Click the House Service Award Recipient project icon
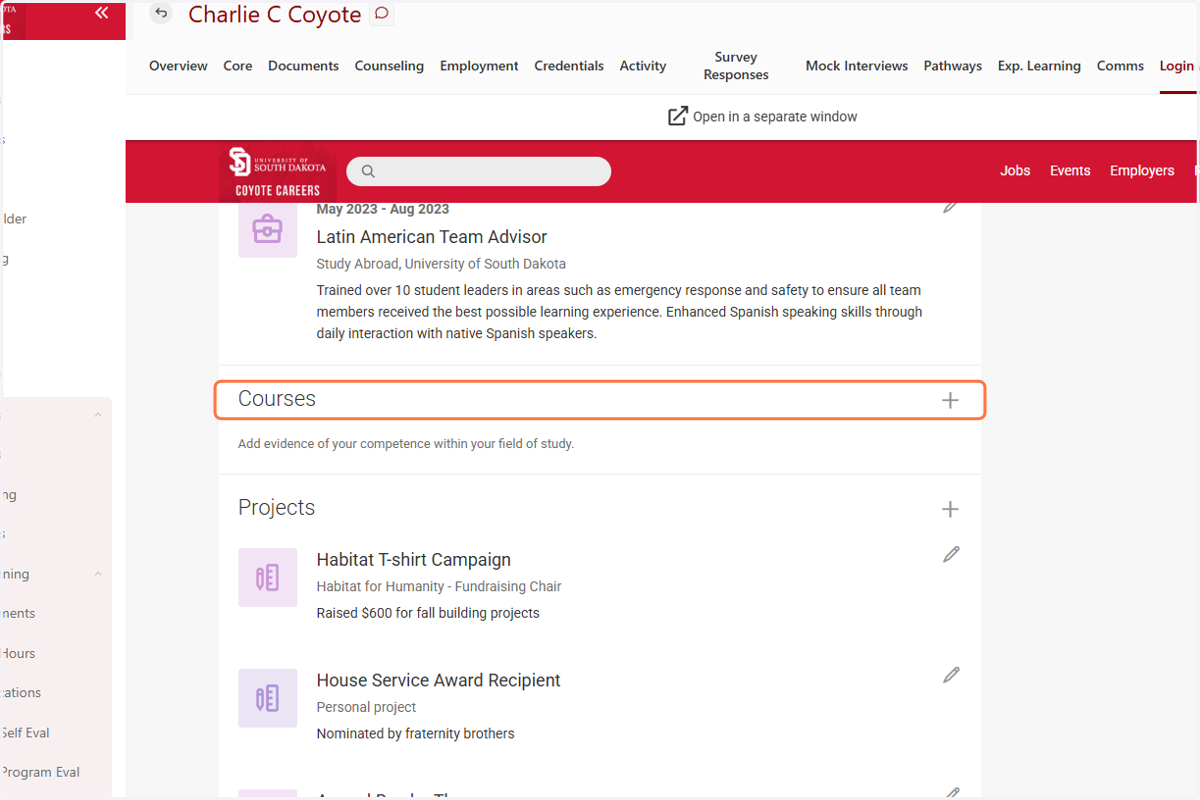1200x800 pixels. (x=267, y=698)
